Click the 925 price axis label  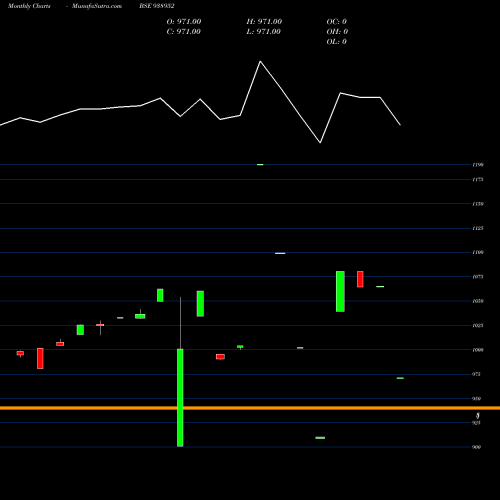(x=476, y=423)
